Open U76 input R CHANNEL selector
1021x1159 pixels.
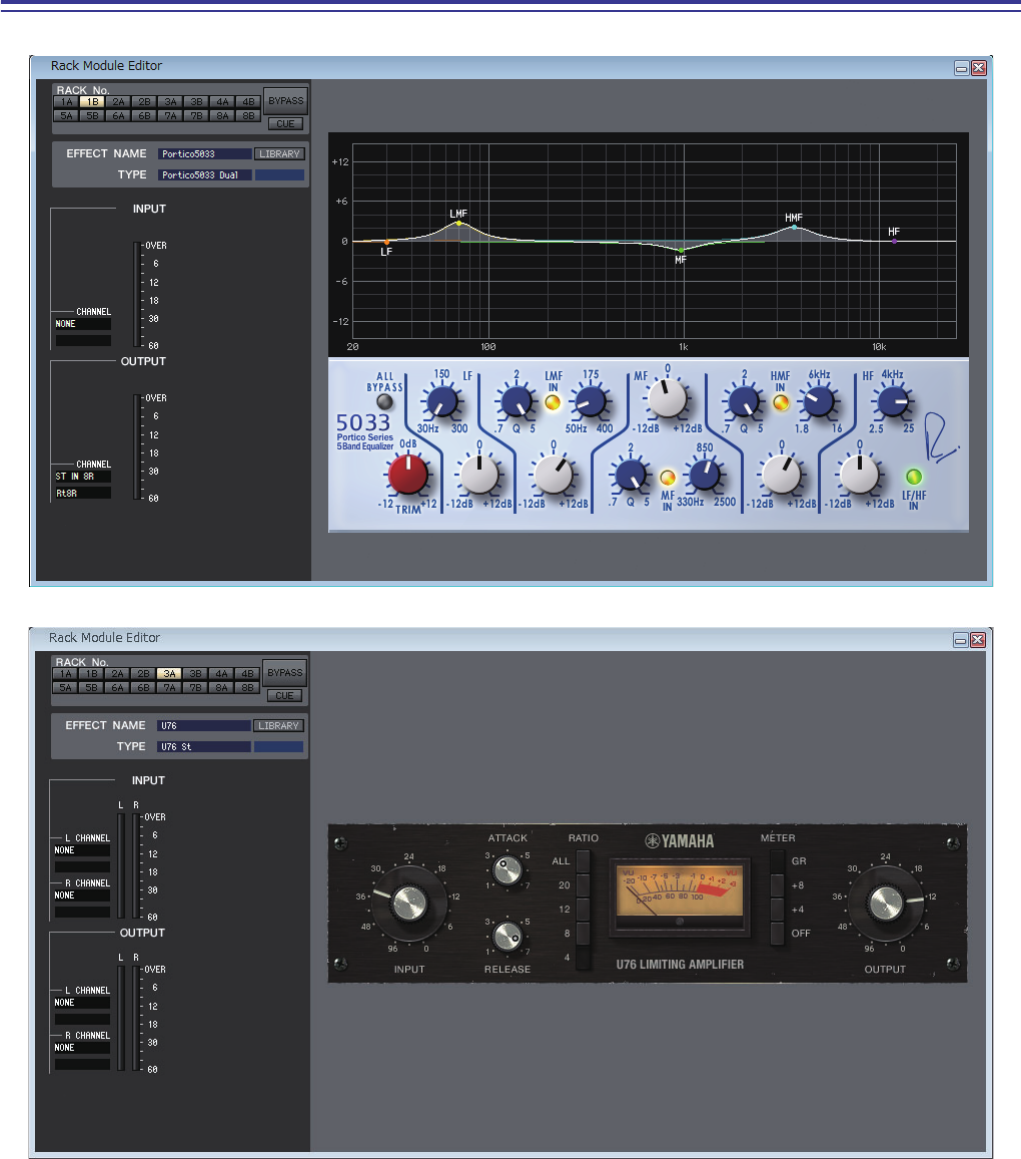point(82,895)
